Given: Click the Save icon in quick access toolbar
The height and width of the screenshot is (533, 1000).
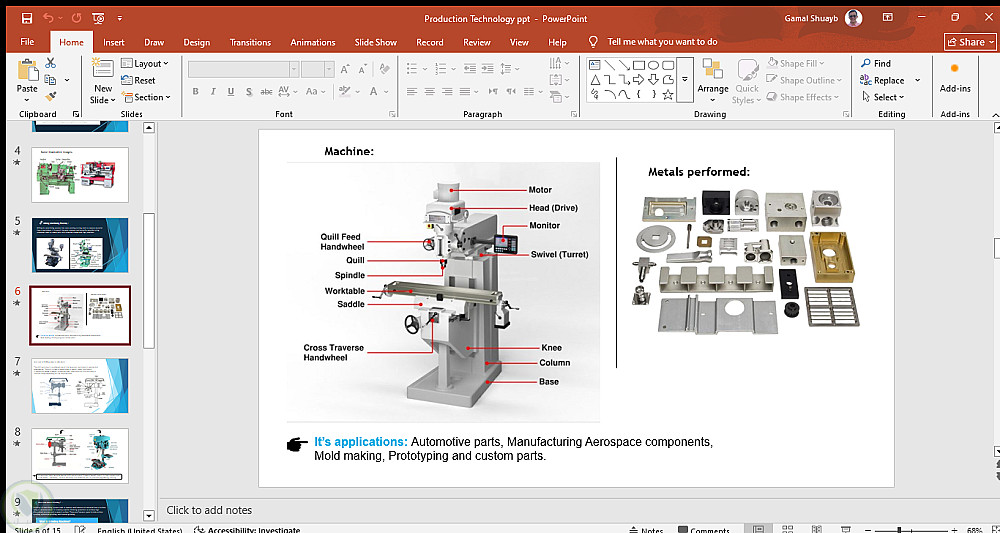Looking at the screenshot, I should [26, 18].
